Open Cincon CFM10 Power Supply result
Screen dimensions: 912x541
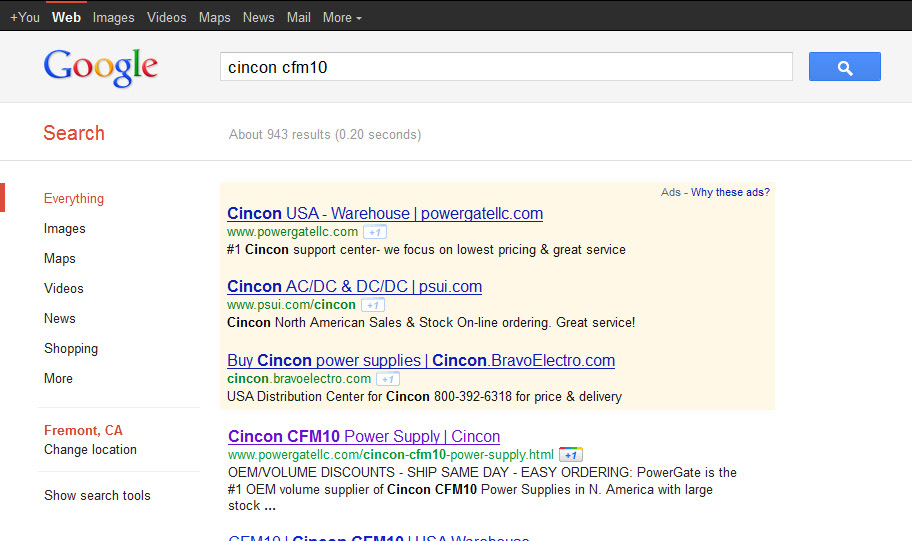(x=364, y=436)
